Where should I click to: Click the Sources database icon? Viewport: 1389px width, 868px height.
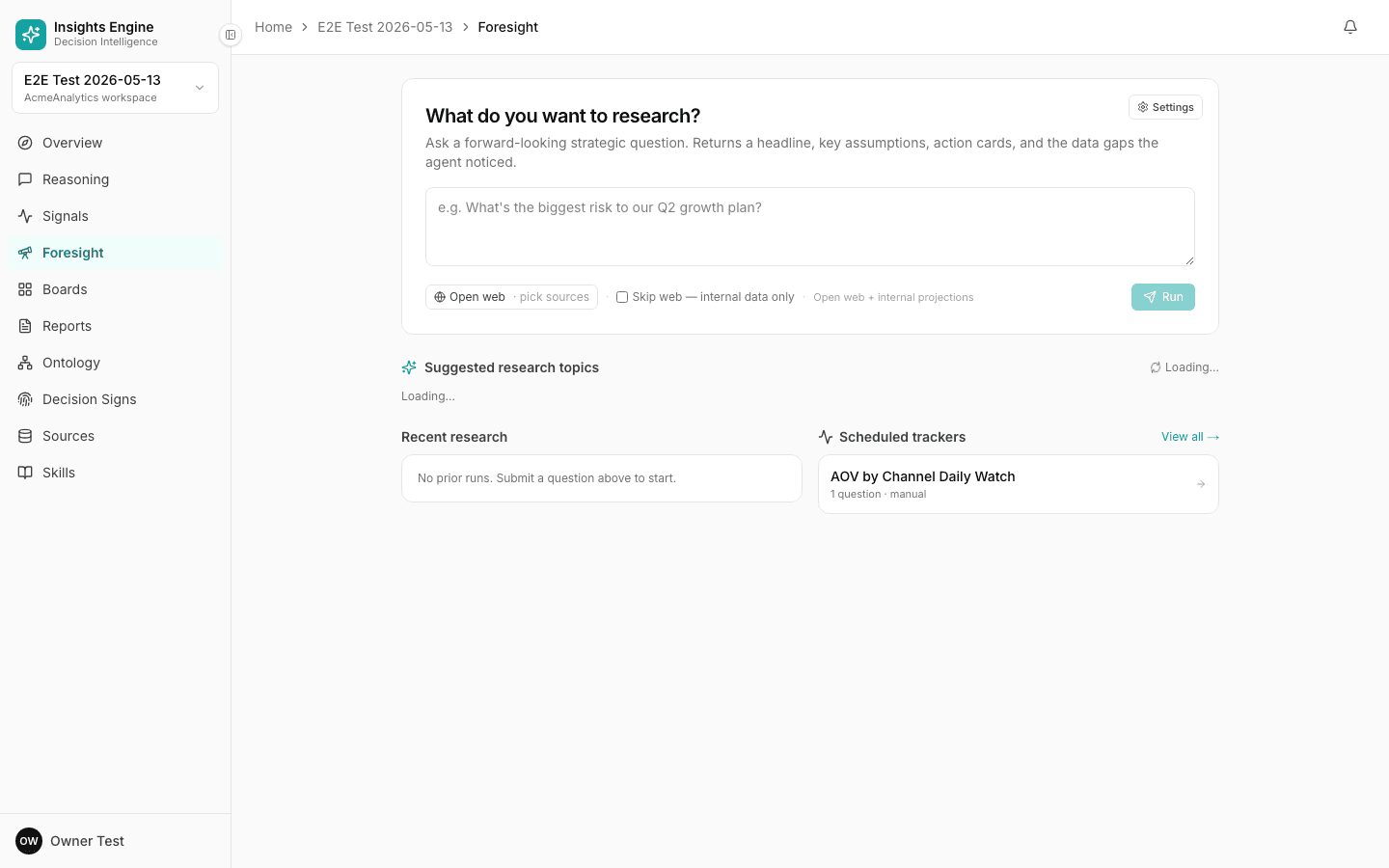pos(25,436)
